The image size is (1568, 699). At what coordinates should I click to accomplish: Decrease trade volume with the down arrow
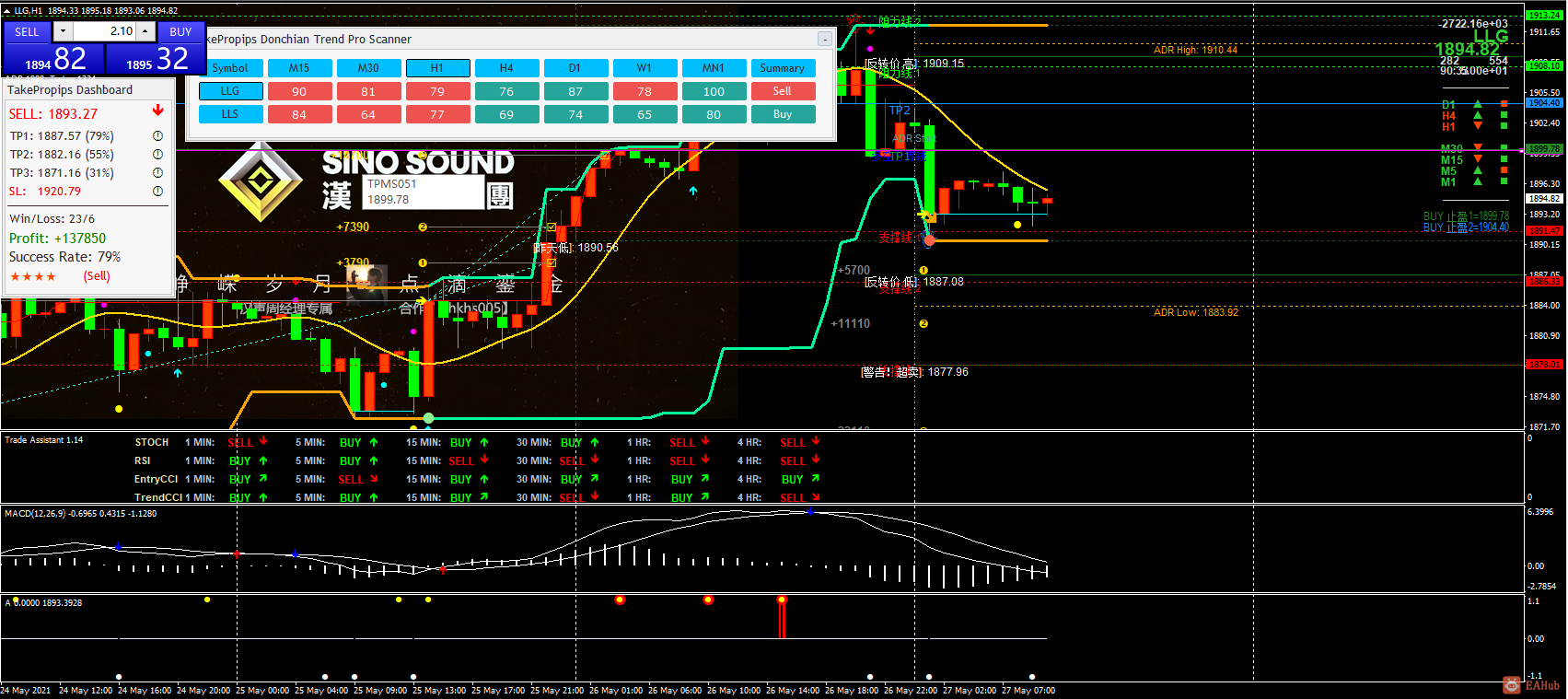pyautogui.click(x=63, y=31)
